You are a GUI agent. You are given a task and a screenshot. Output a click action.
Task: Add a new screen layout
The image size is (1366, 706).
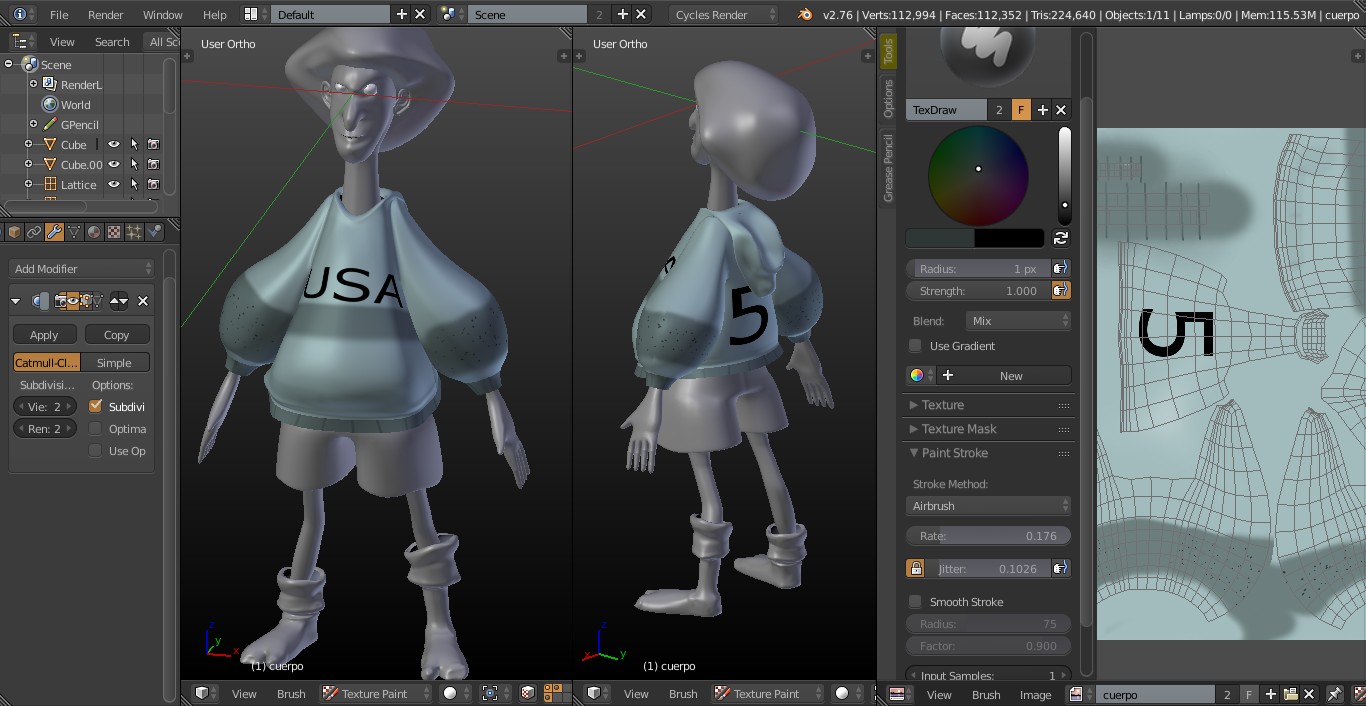(x=402, y=14)
